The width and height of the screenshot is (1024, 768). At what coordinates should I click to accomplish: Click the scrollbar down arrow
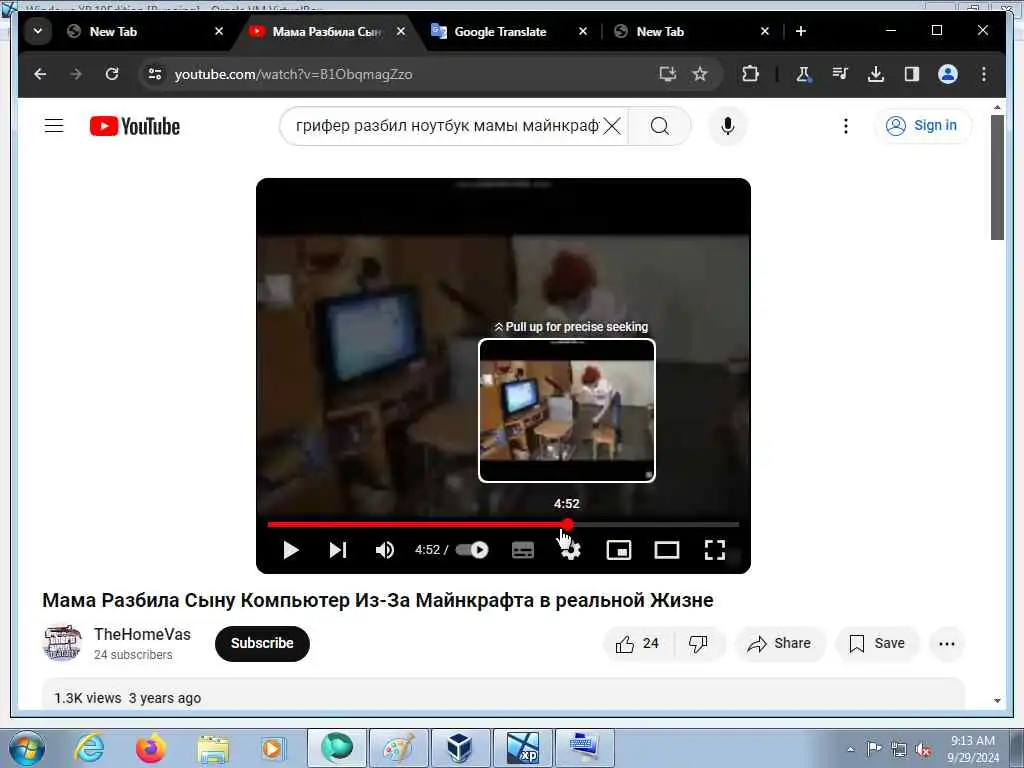(x=997, y=701)
